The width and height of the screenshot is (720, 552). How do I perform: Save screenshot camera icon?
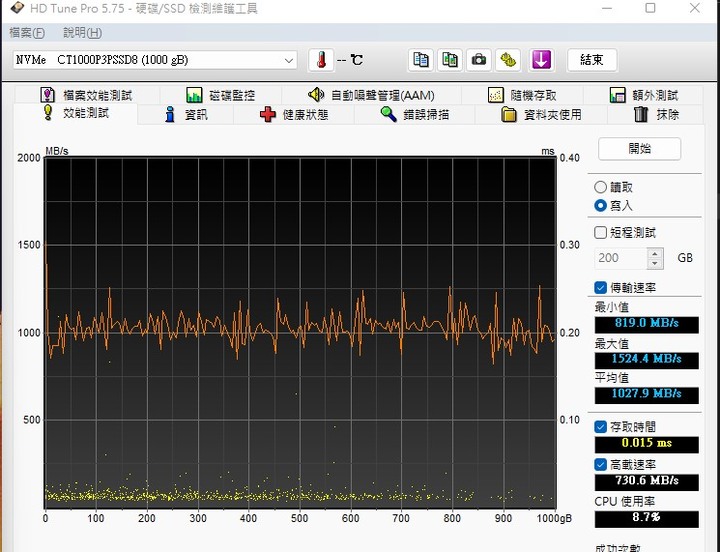[x=479, y=60]
